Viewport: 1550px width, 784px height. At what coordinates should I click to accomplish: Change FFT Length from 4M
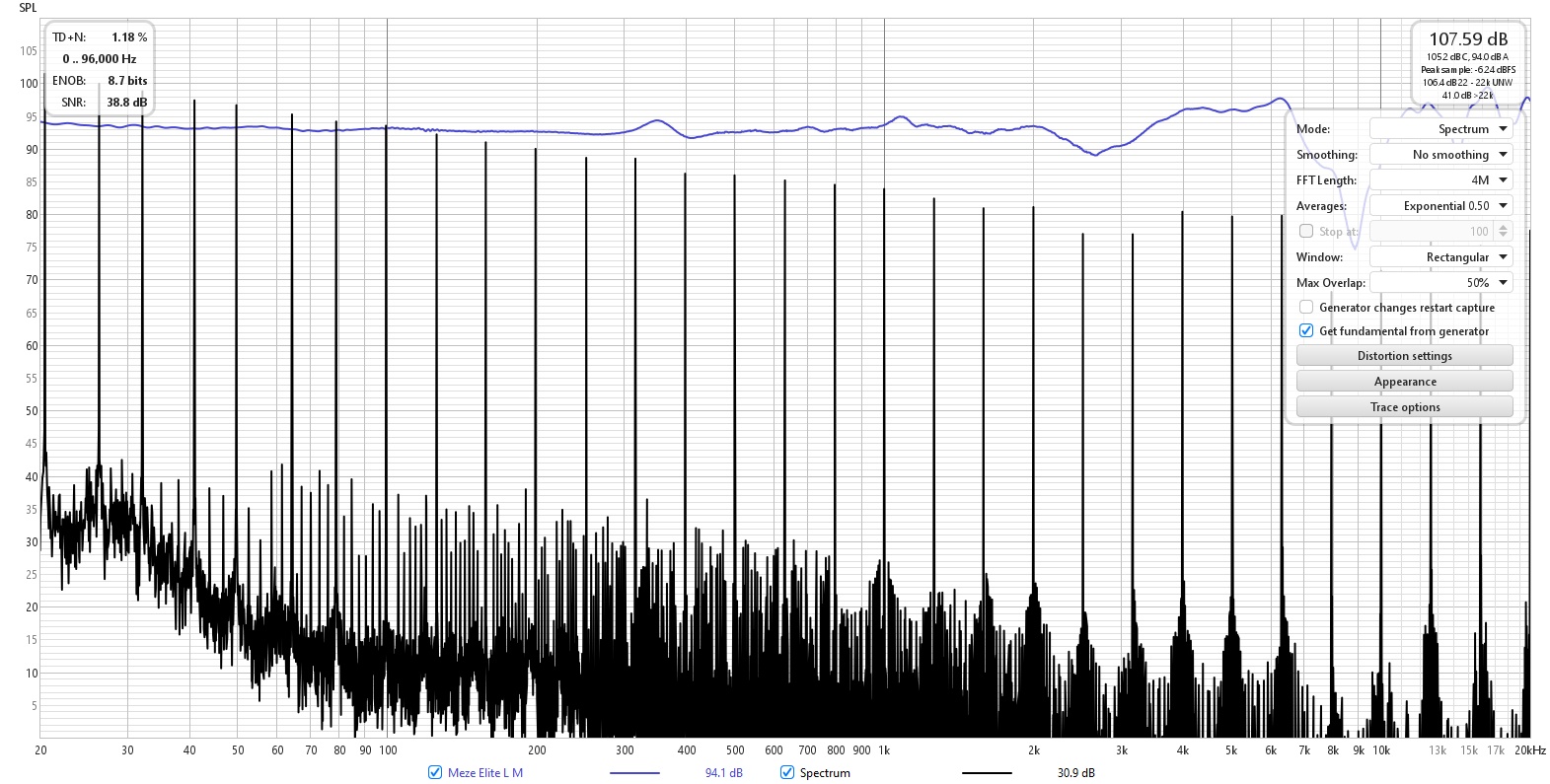coord(1440,180)
